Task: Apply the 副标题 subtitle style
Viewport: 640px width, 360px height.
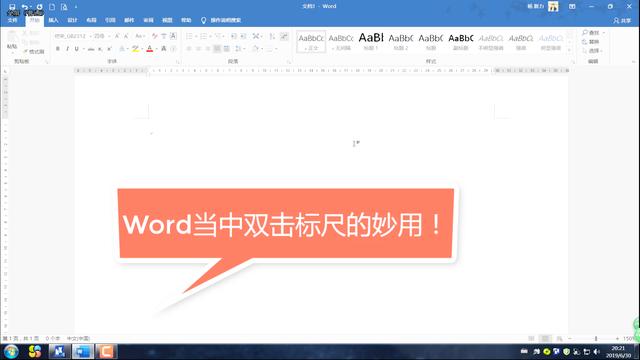Action: 461,41
